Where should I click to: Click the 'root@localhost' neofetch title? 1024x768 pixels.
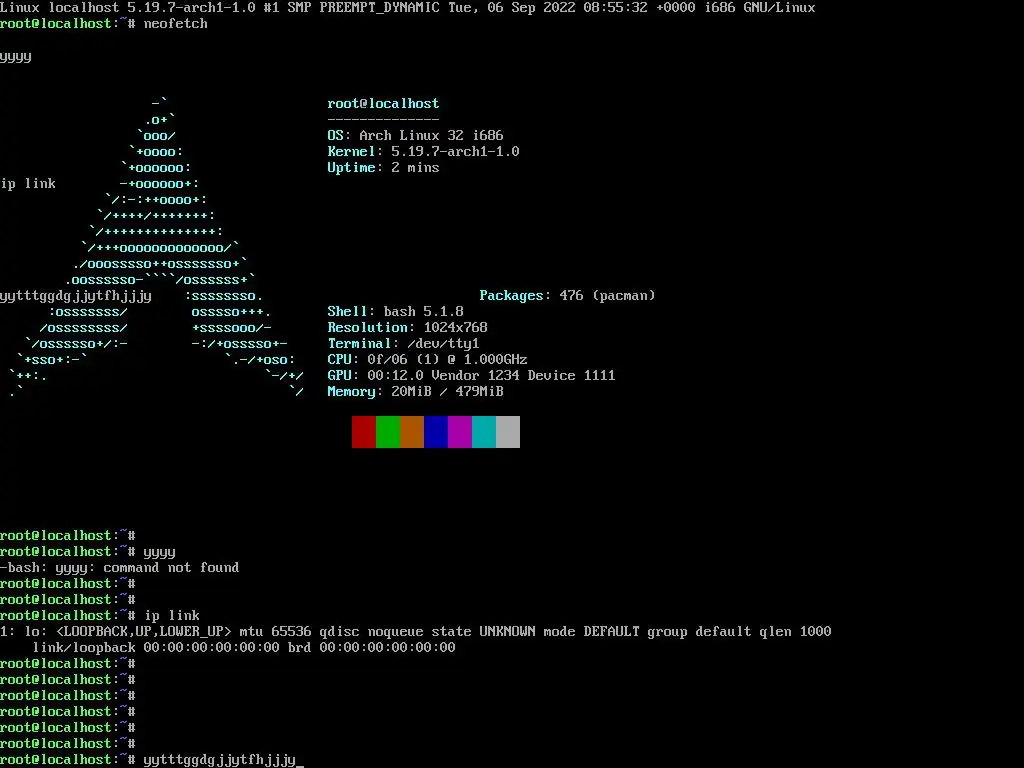383,103
